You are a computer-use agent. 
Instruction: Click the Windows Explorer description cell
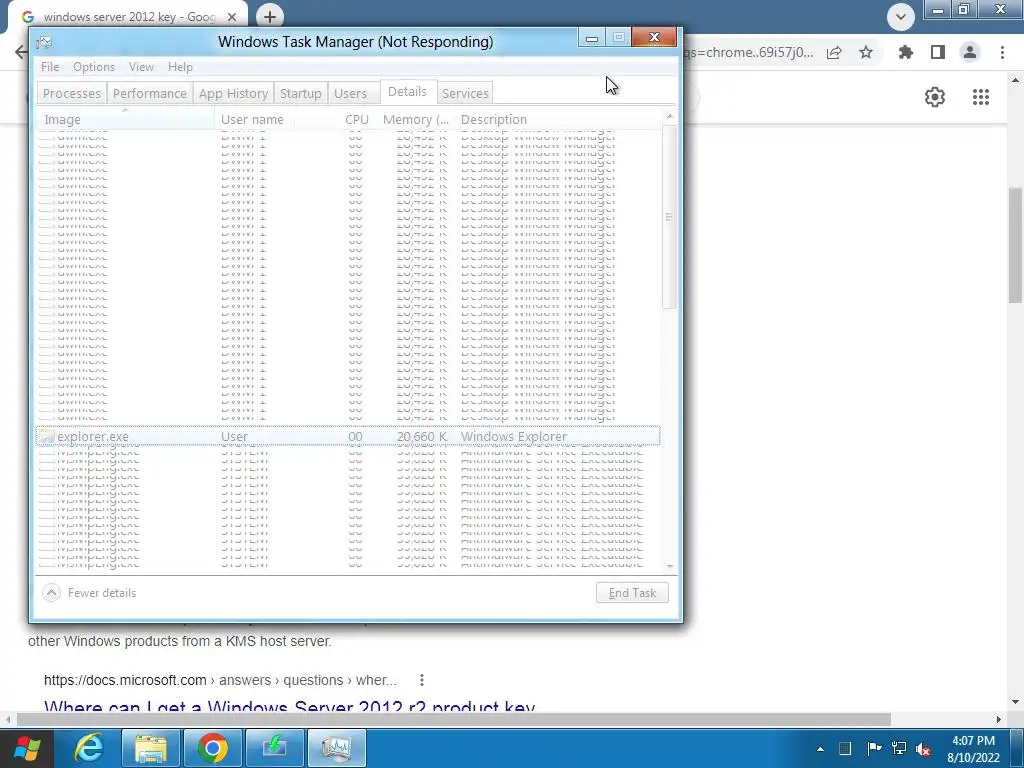[514, 436]
